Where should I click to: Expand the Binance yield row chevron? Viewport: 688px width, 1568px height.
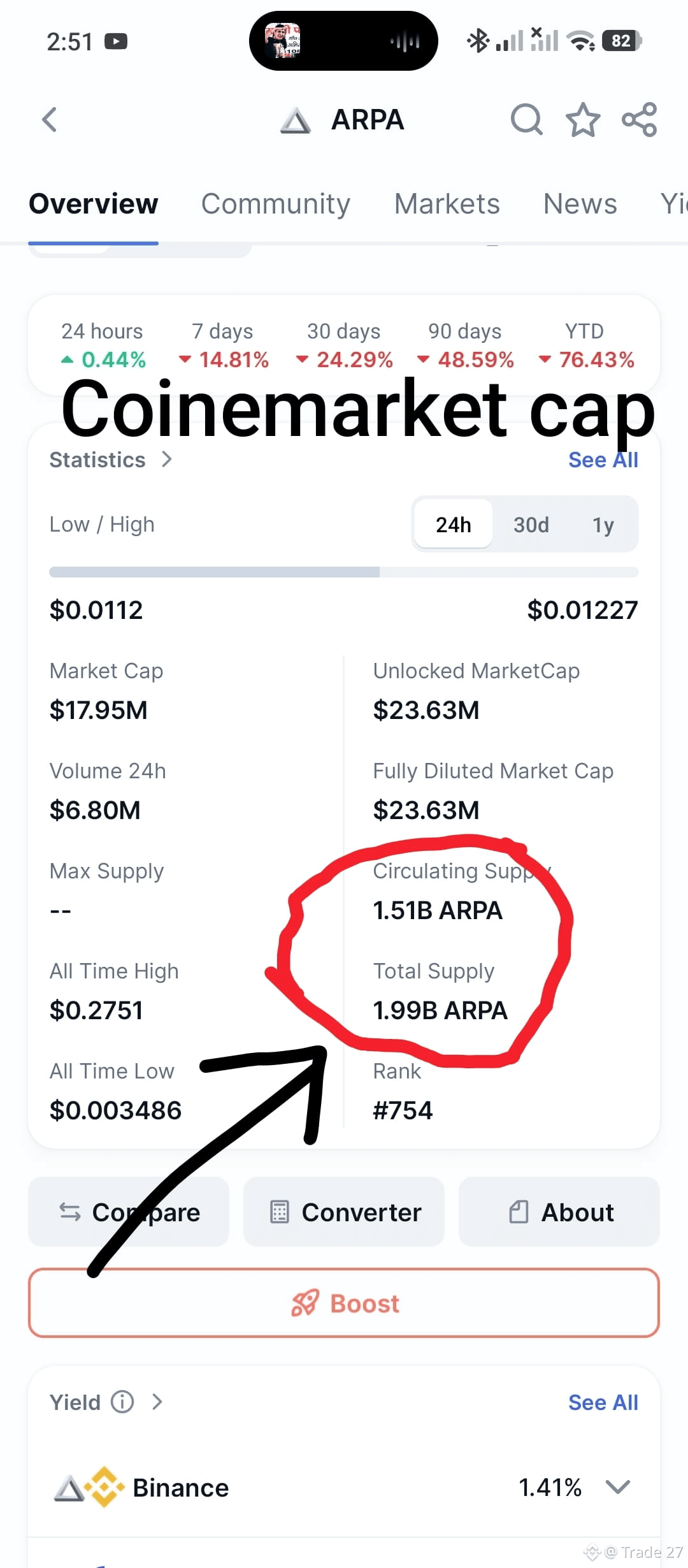pyautogui.click(x=618, y=1487)
